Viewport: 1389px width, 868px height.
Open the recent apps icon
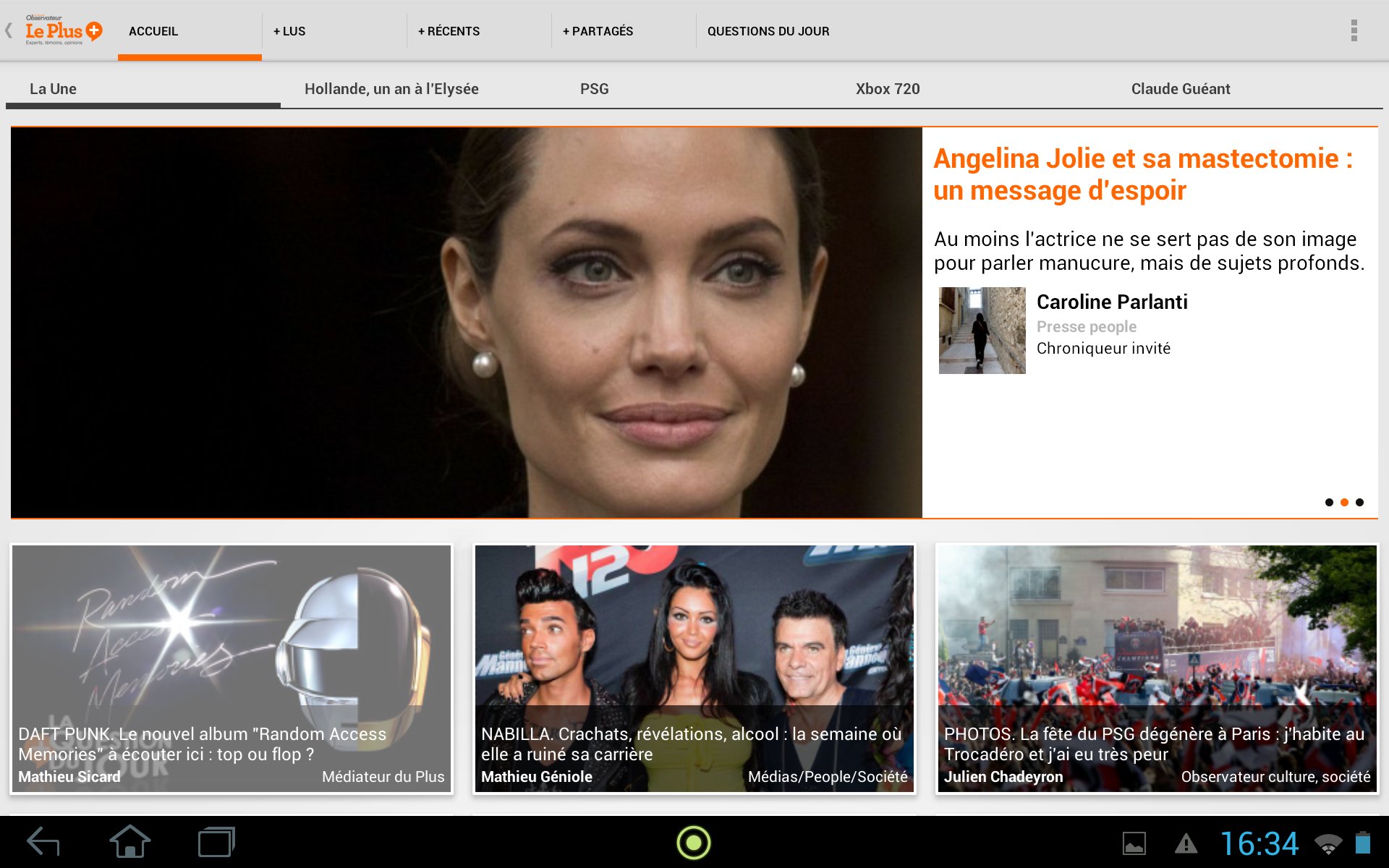pyautogui.click(x=216, y=843)
